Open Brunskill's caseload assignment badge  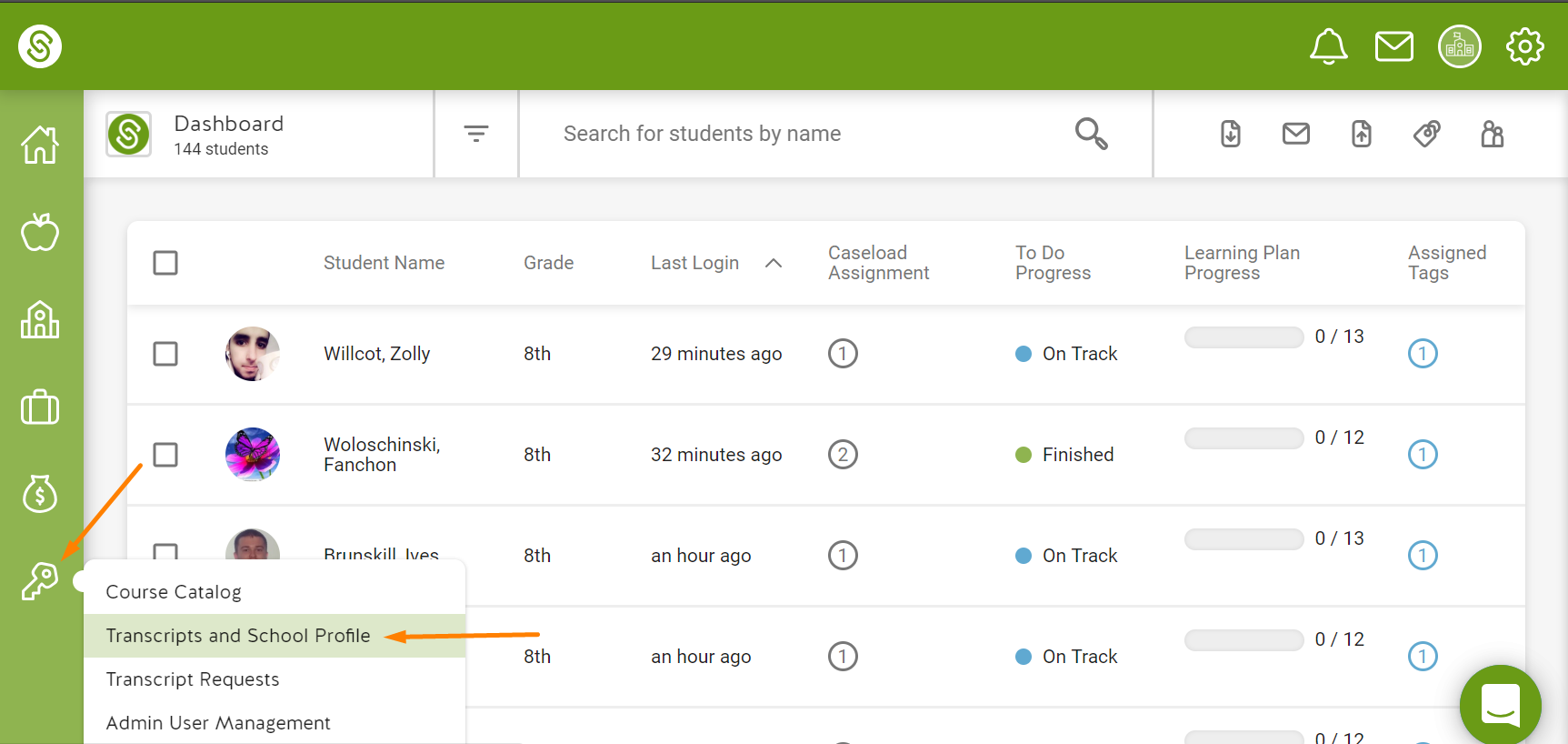pyautogui.click(x=843, y=555)
